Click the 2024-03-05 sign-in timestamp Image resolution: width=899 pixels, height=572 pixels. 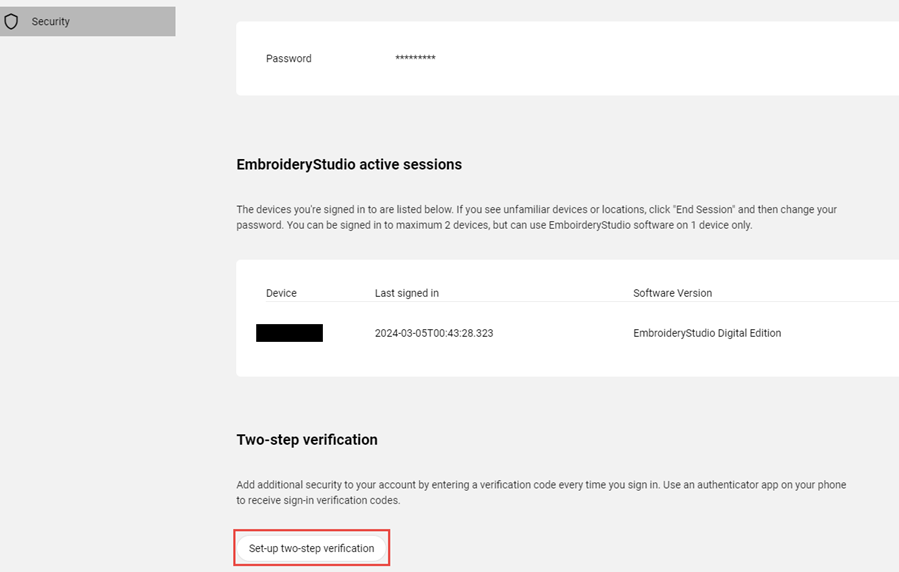click(x=434, y=333)
